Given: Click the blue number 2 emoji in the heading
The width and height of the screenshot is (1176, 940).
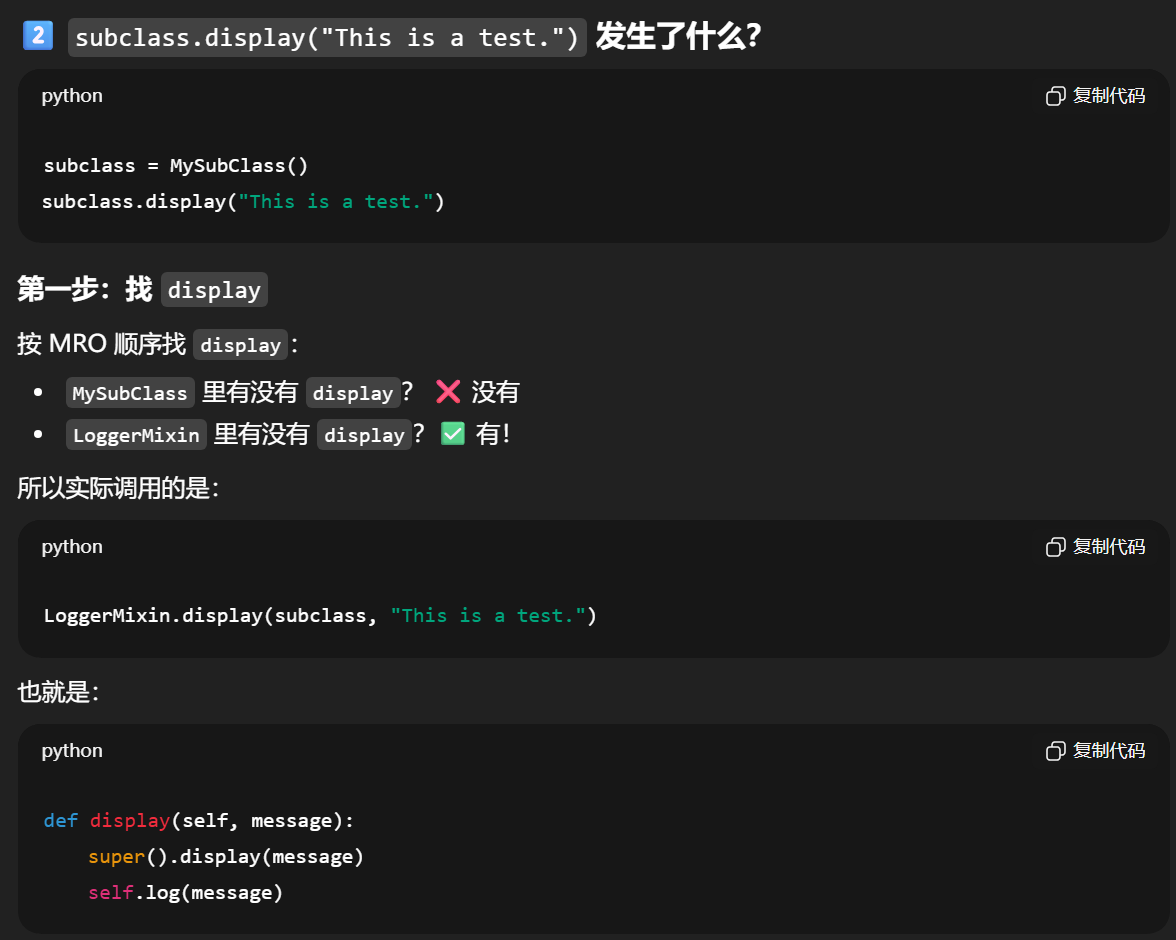Looking at the screenshot, I should pos(37,37).
